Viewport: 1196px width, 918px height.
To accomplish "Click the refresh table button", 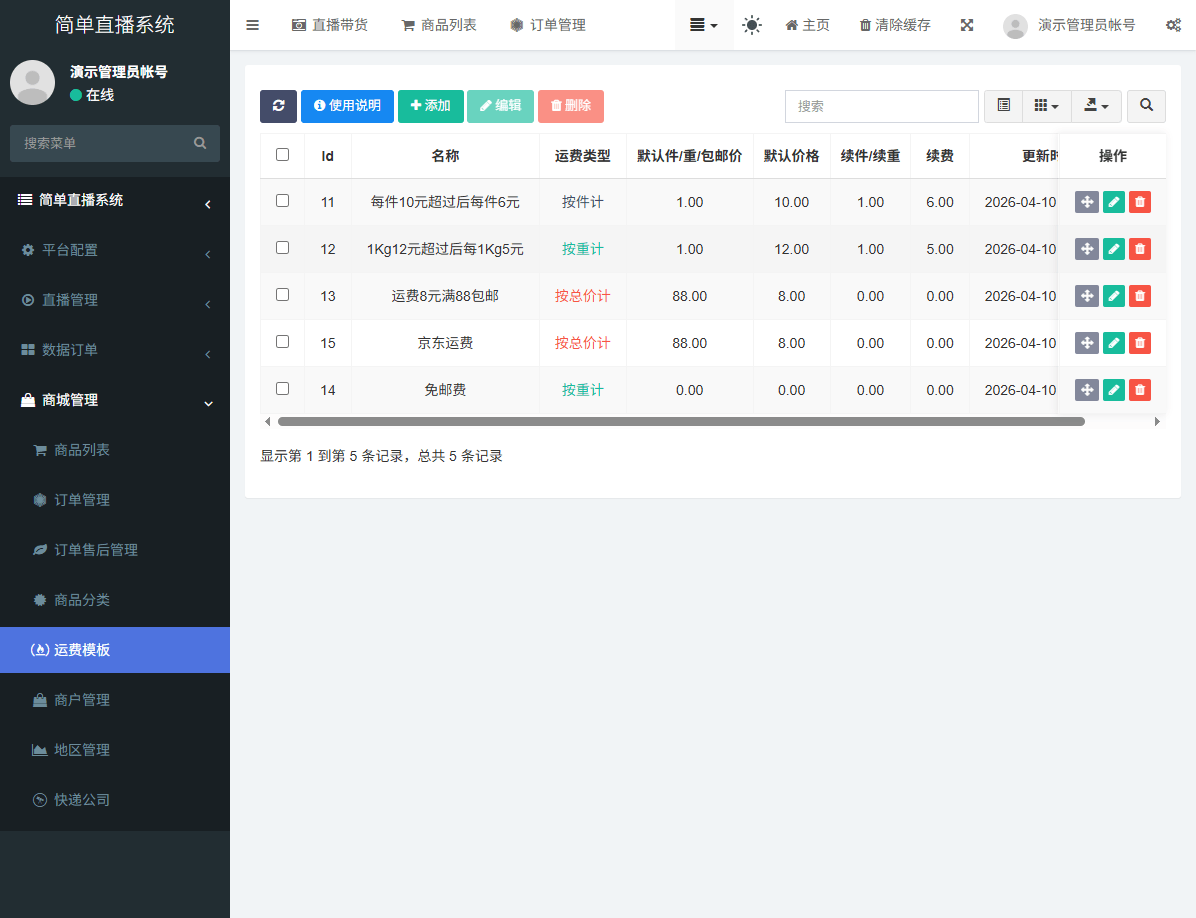I will pos(278,106).
